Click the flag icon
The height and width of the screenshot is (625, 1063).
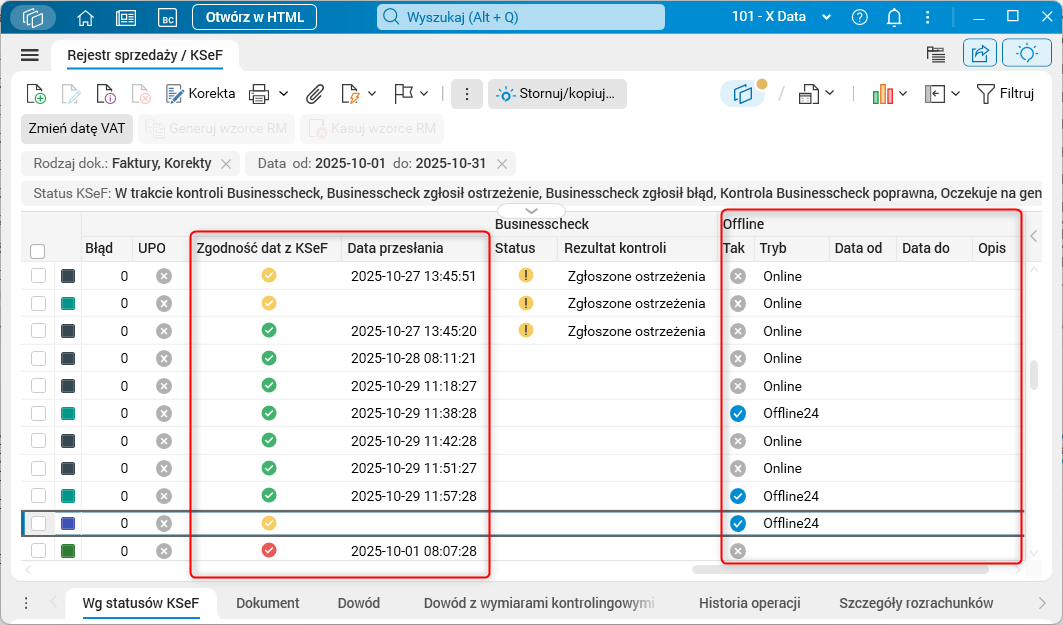coord(404,94)
